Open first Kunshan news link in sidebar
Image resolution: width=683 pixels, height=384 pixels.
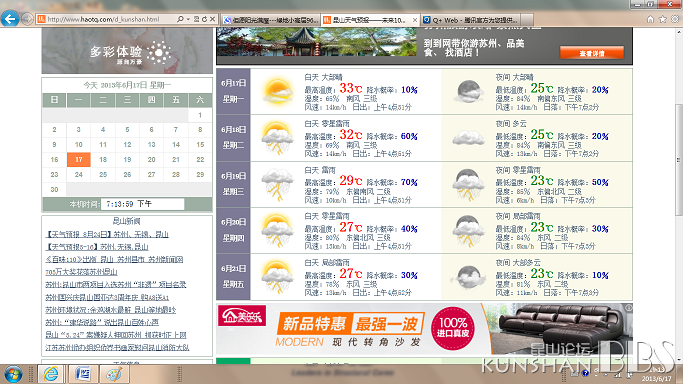[107, 234]
